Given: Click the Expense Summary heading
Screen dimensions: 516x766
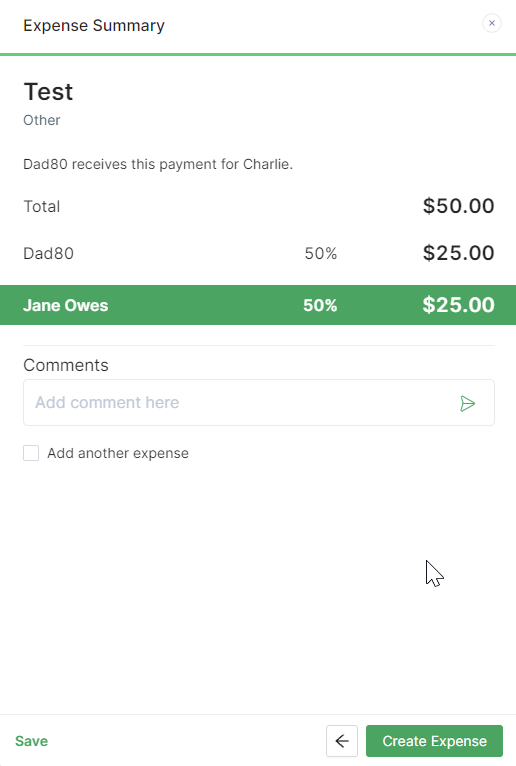Looking at the screenshot, I should [94, 25].
